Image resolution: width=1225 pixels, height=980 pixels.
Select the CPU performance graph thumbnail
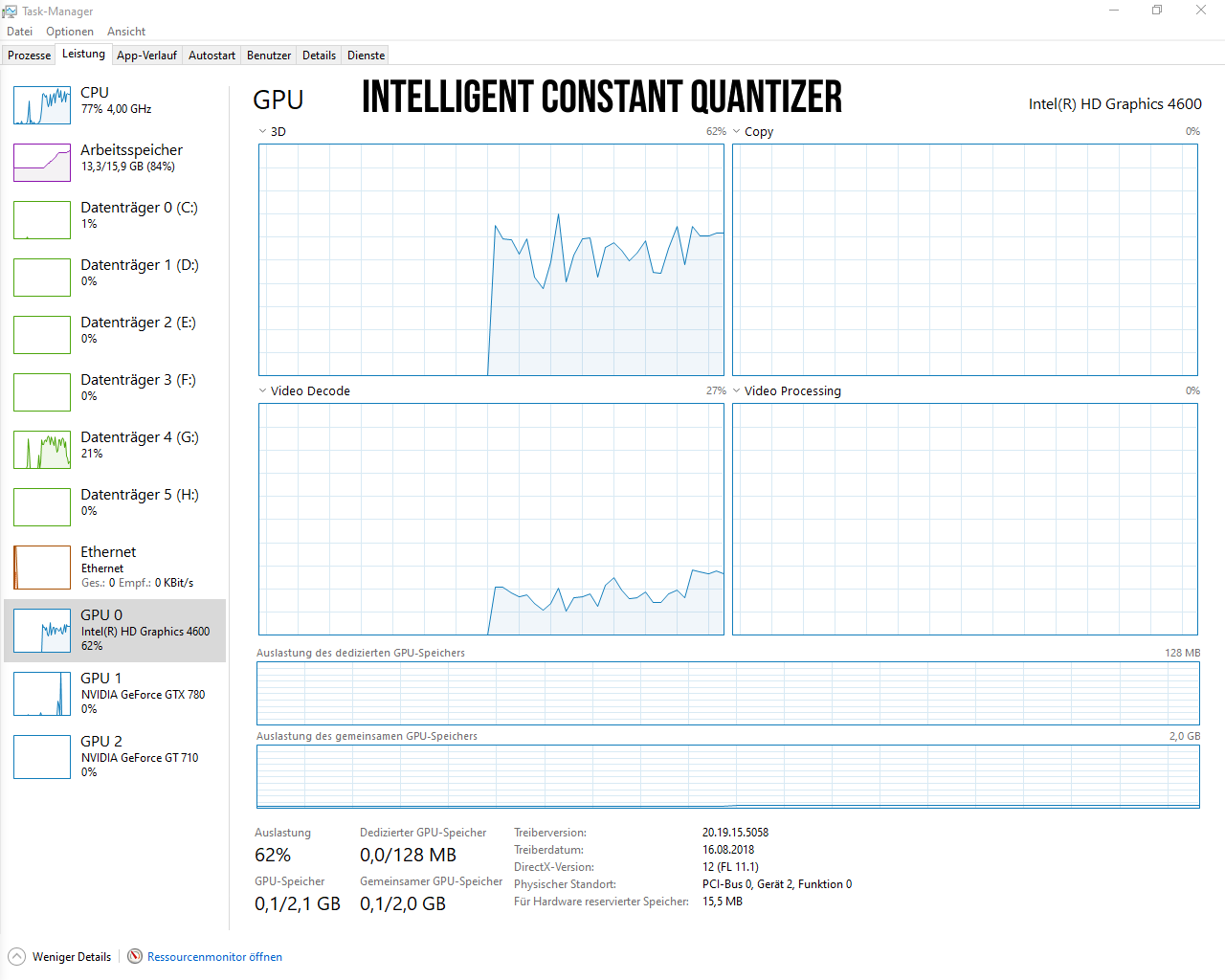coord(42,105)
